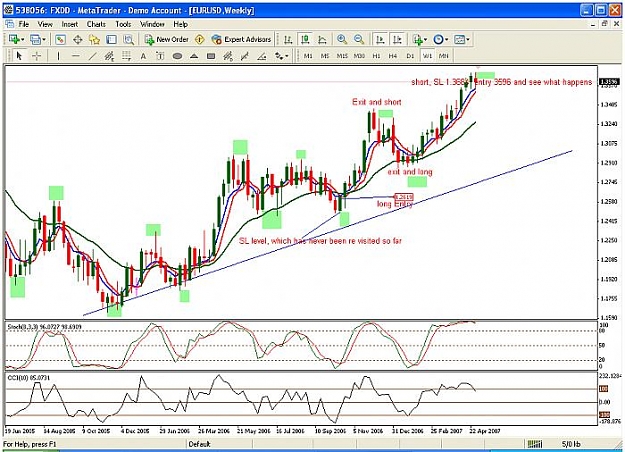Select the M1 timeframe

308,56
